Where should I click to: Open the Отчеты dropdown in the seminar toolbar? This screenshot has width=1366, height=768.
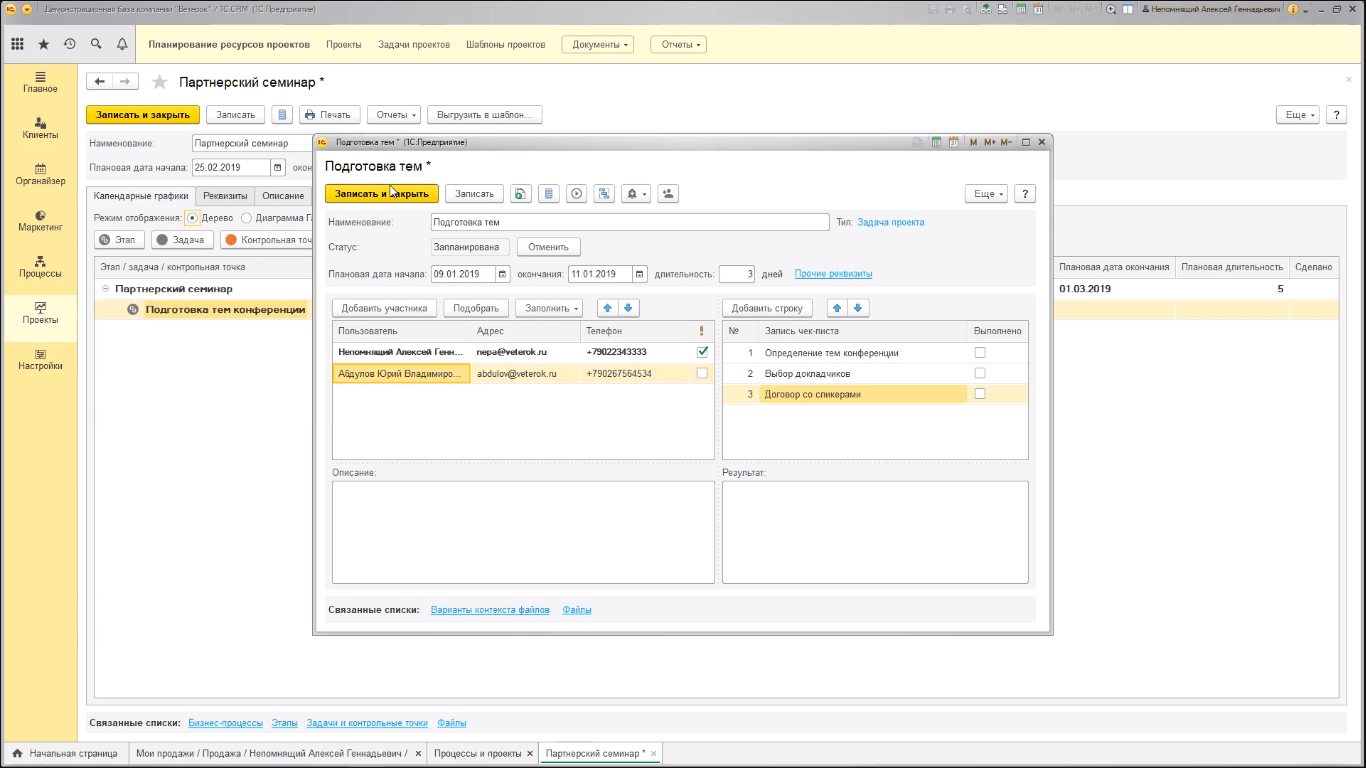point(393,115)
